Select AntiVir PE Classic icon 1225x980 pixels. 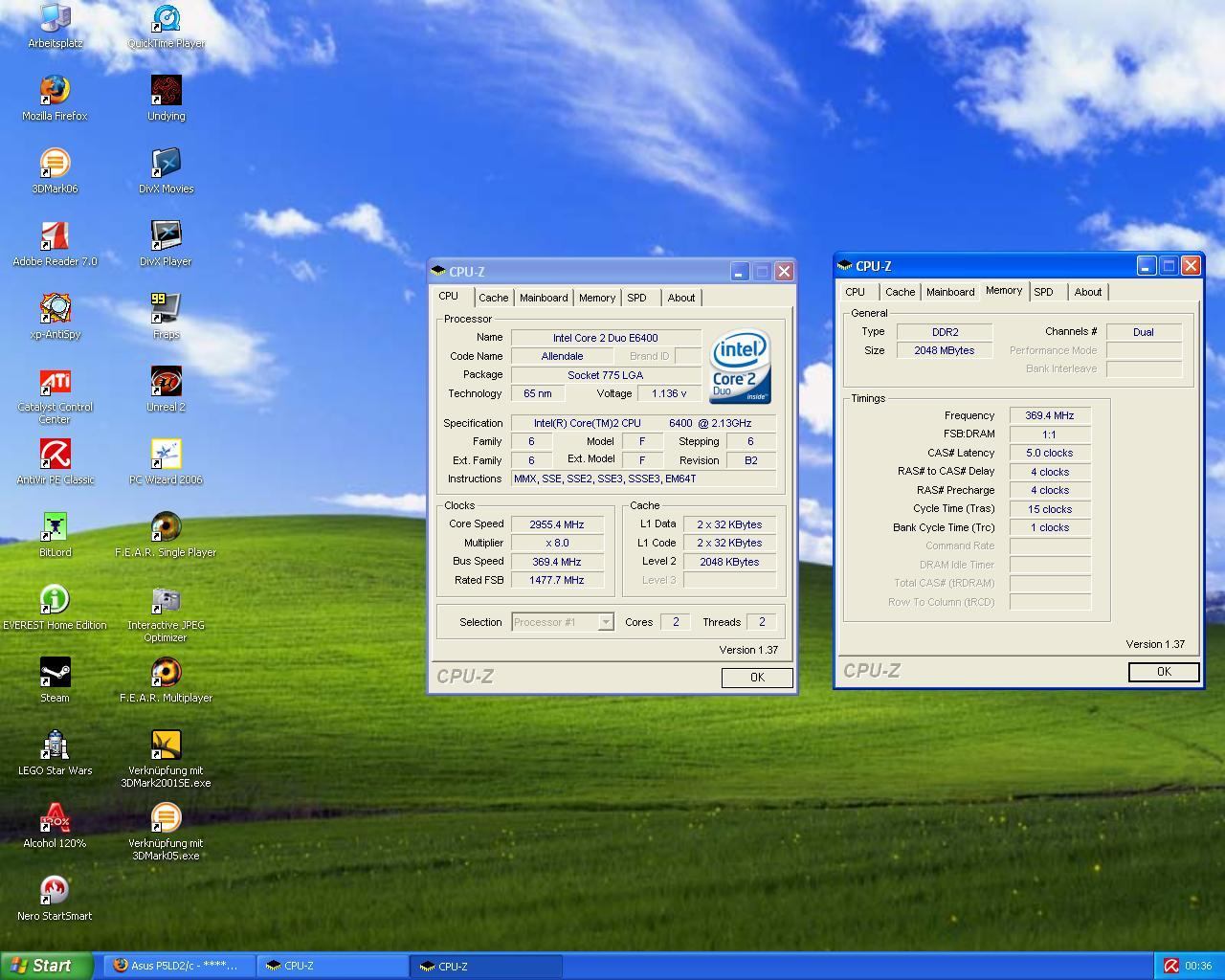55,455
